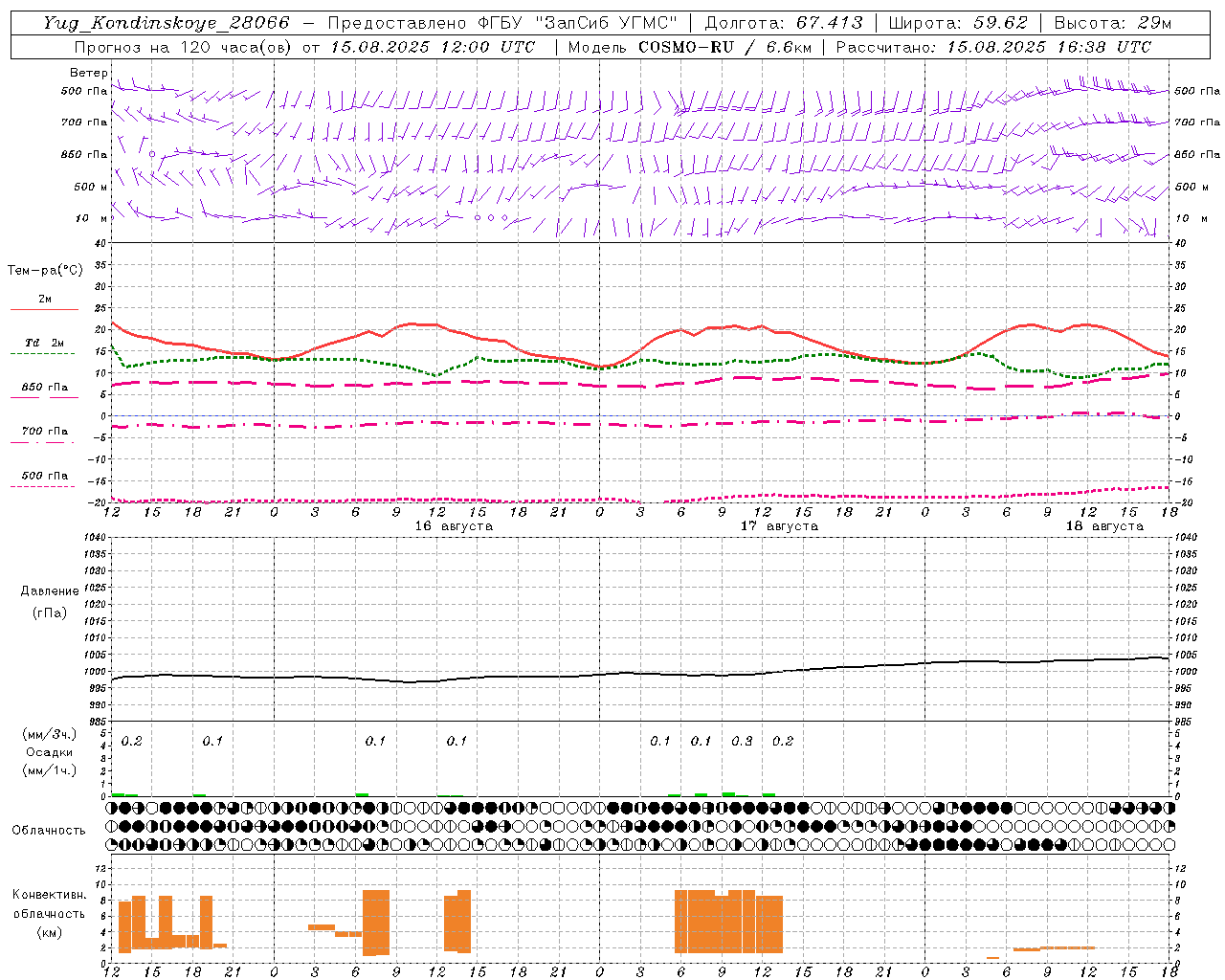Click the ФГБУ "ЗапСиб УГМС" provider text

point(577,23)
